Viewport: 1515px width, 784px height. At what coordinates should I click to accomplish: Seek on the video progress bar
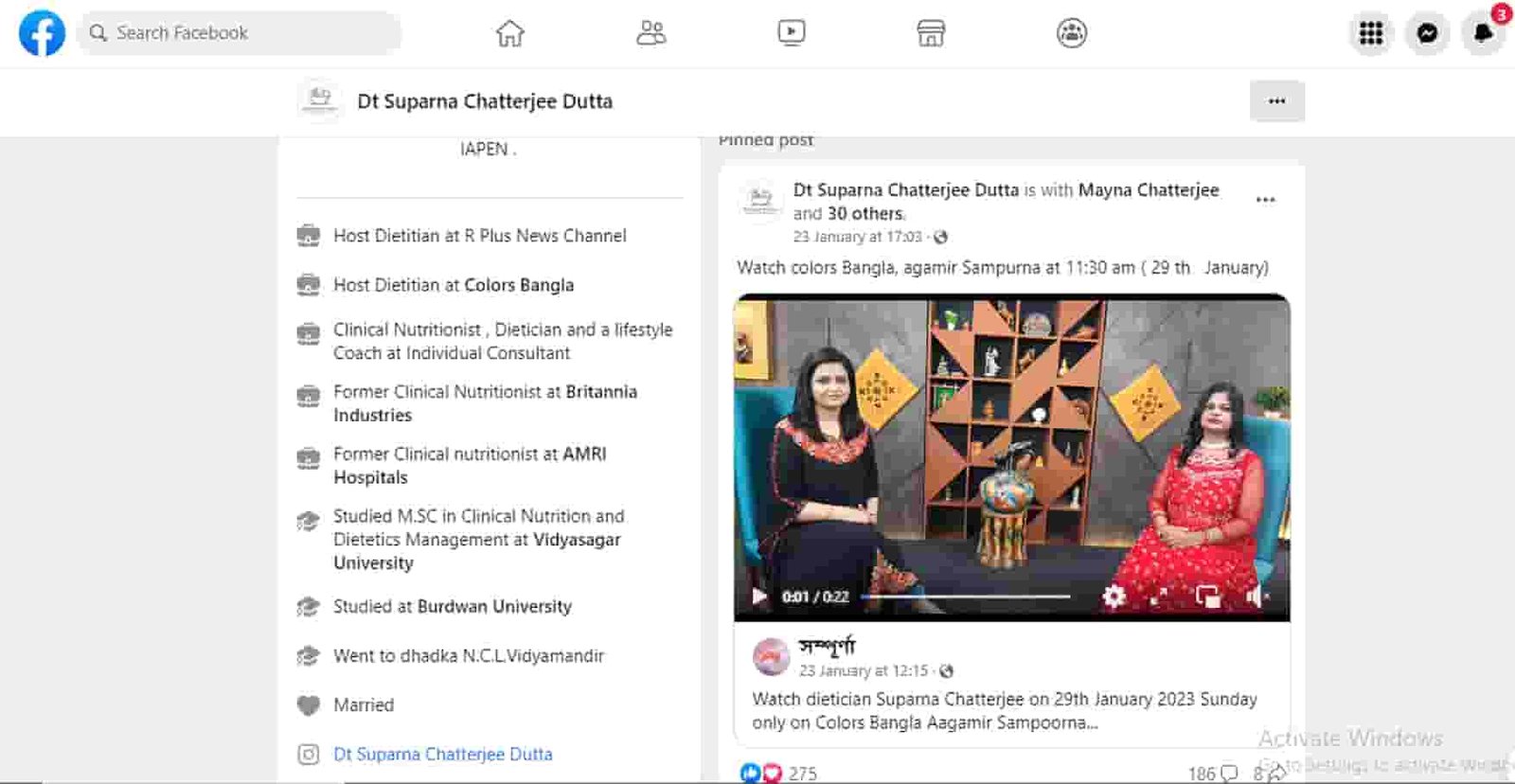[x=966, y=597]
